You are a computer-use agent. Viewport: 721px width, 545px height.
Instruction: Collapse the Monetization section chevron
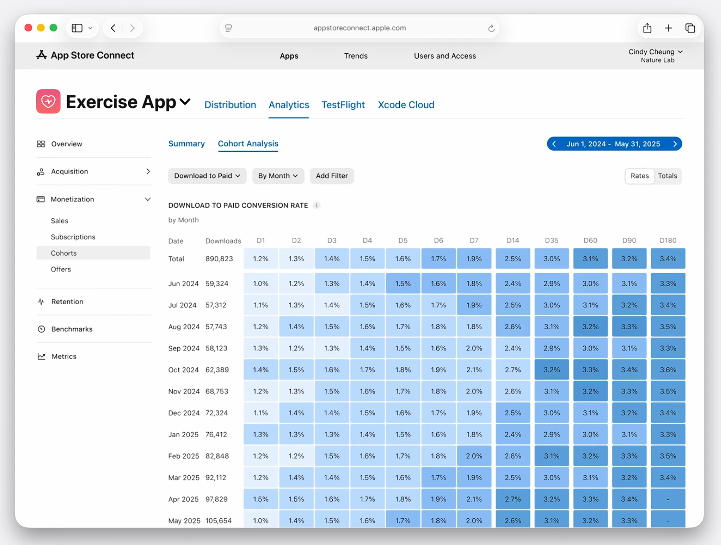point(148,199)
